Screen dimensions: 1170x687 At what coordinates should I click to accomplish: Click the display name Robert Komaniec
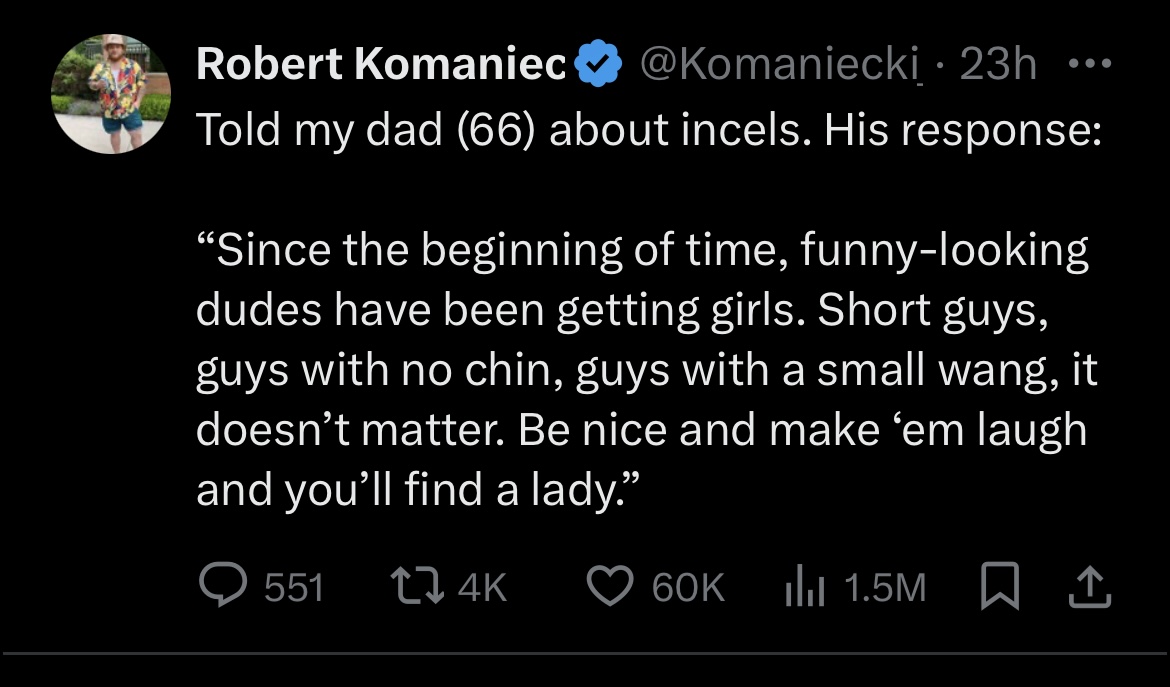click(381, 65)
